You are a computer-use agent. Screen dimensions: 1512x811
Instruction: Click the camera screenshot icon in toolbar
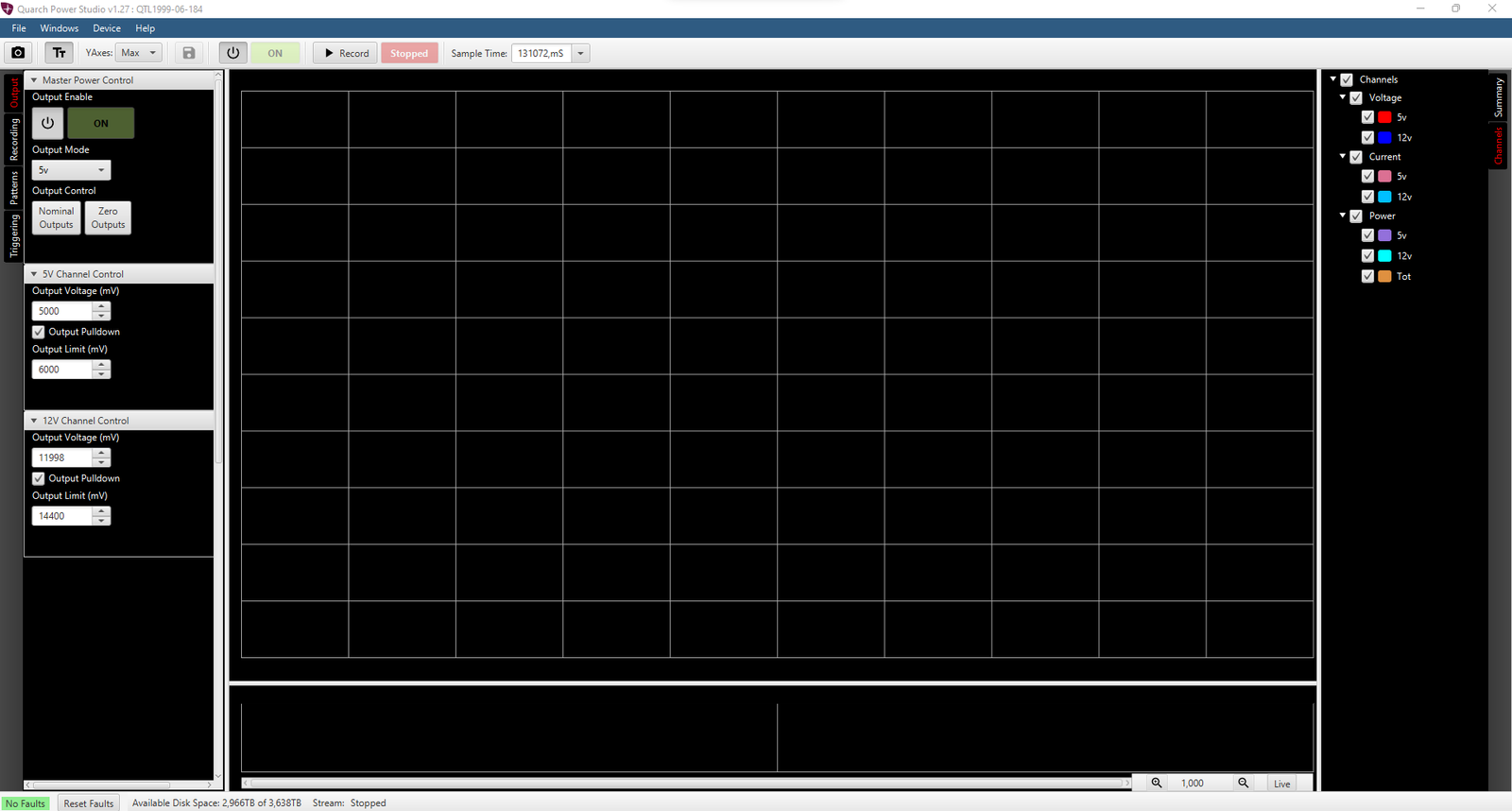[x=18, y=53]
